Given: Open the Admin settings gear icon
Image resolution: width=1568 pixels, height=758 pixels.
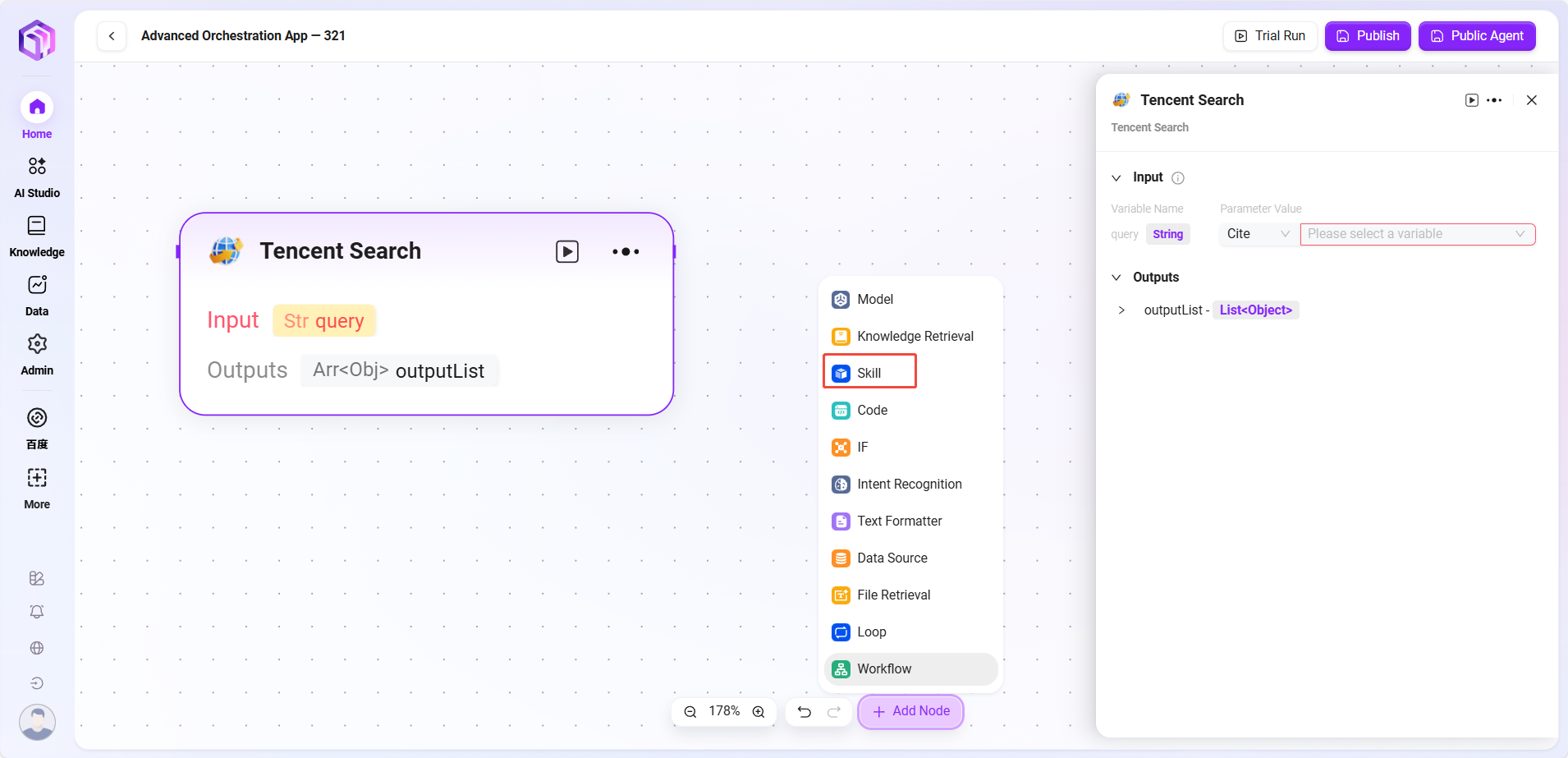Looking at the screenshot, I should coord(37,344).
